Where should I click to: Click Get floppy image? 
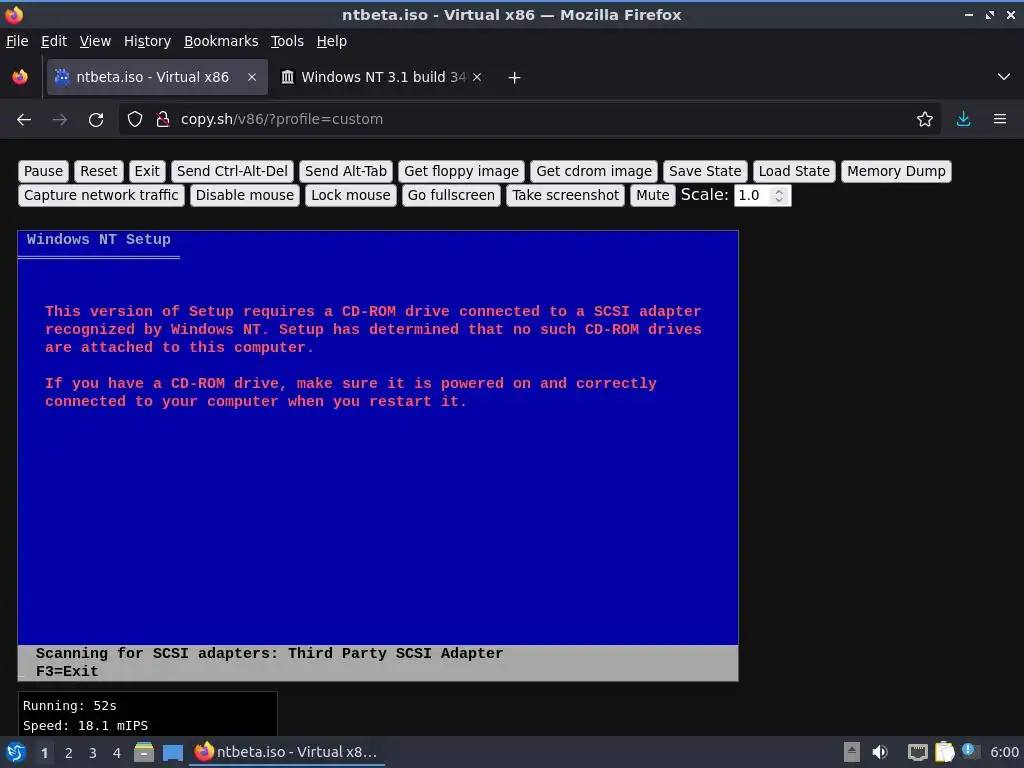coord(461,171)
